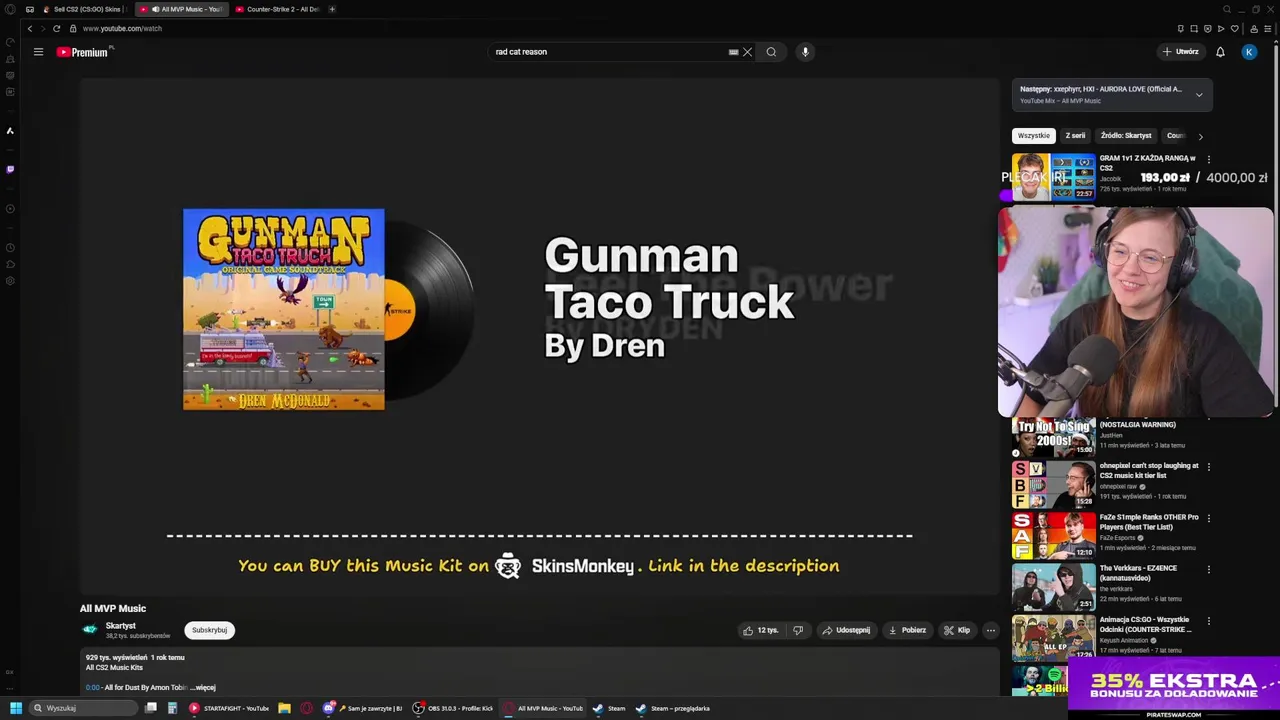The height and width of the screenshot is (720, 1280).
Task: Add page to bookmarks with heart icon
Action: [x=1235, y=28]
